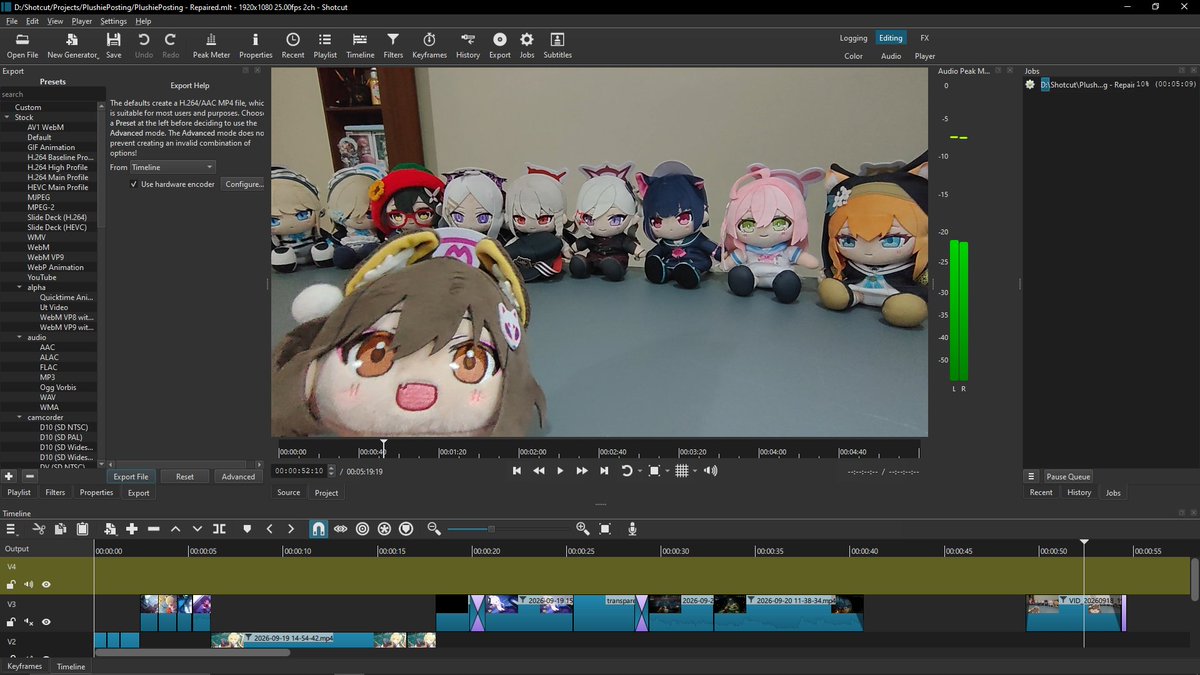1200x675 pixels.
Task: Toggle the Ripple target icon
Action: pos(362,529)
